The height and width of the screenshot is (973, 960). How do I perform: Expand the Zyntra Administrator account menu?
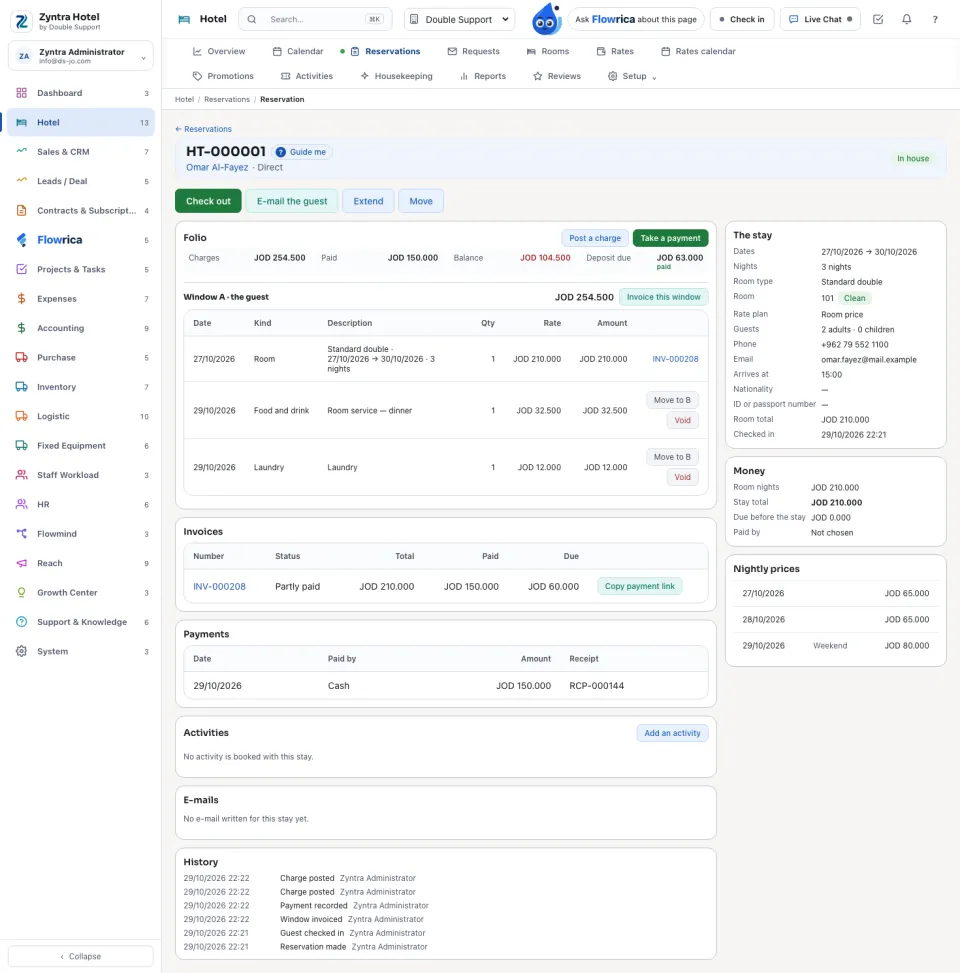(81, 56)
